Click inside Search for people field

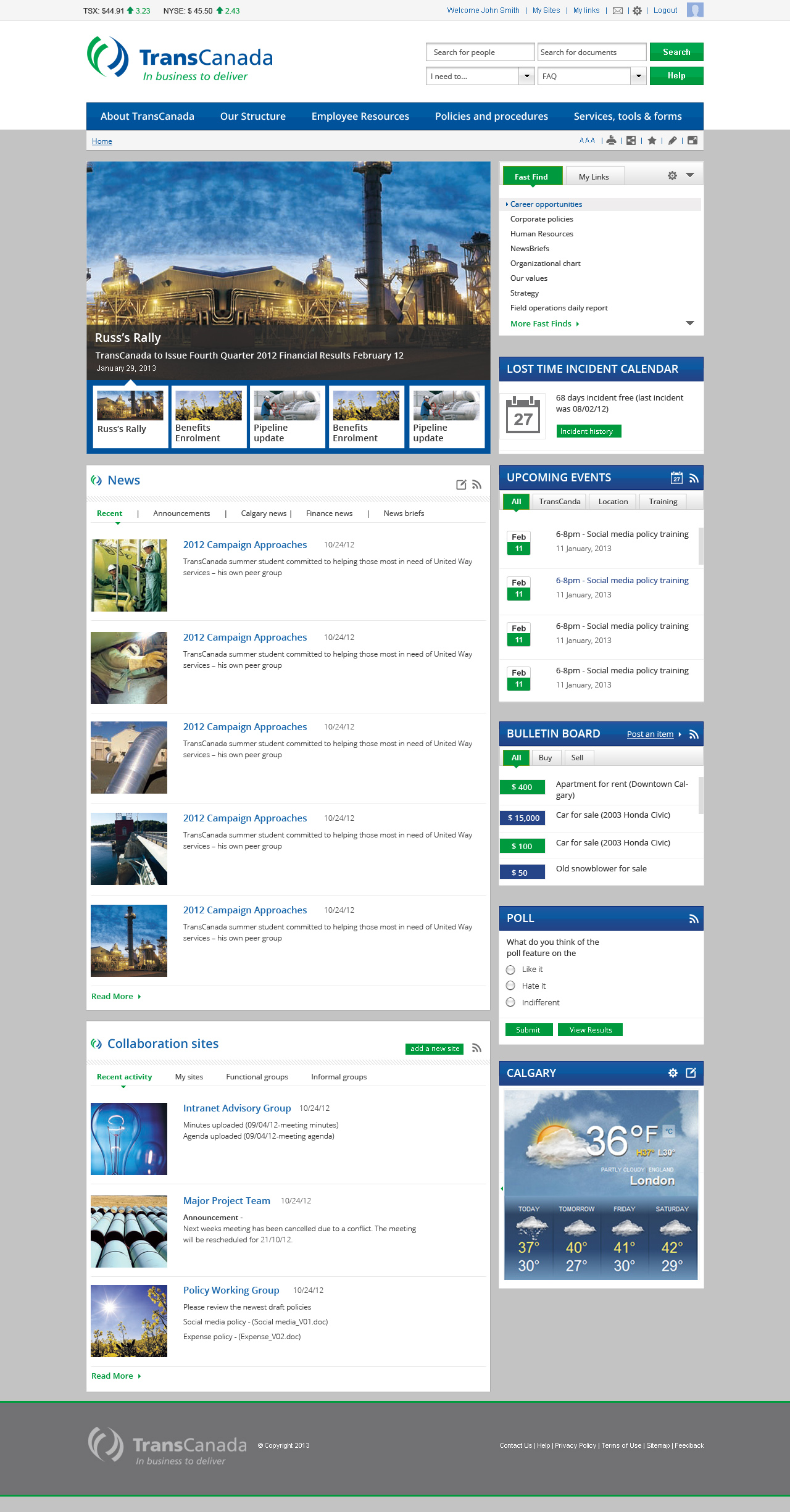point(480,52)
